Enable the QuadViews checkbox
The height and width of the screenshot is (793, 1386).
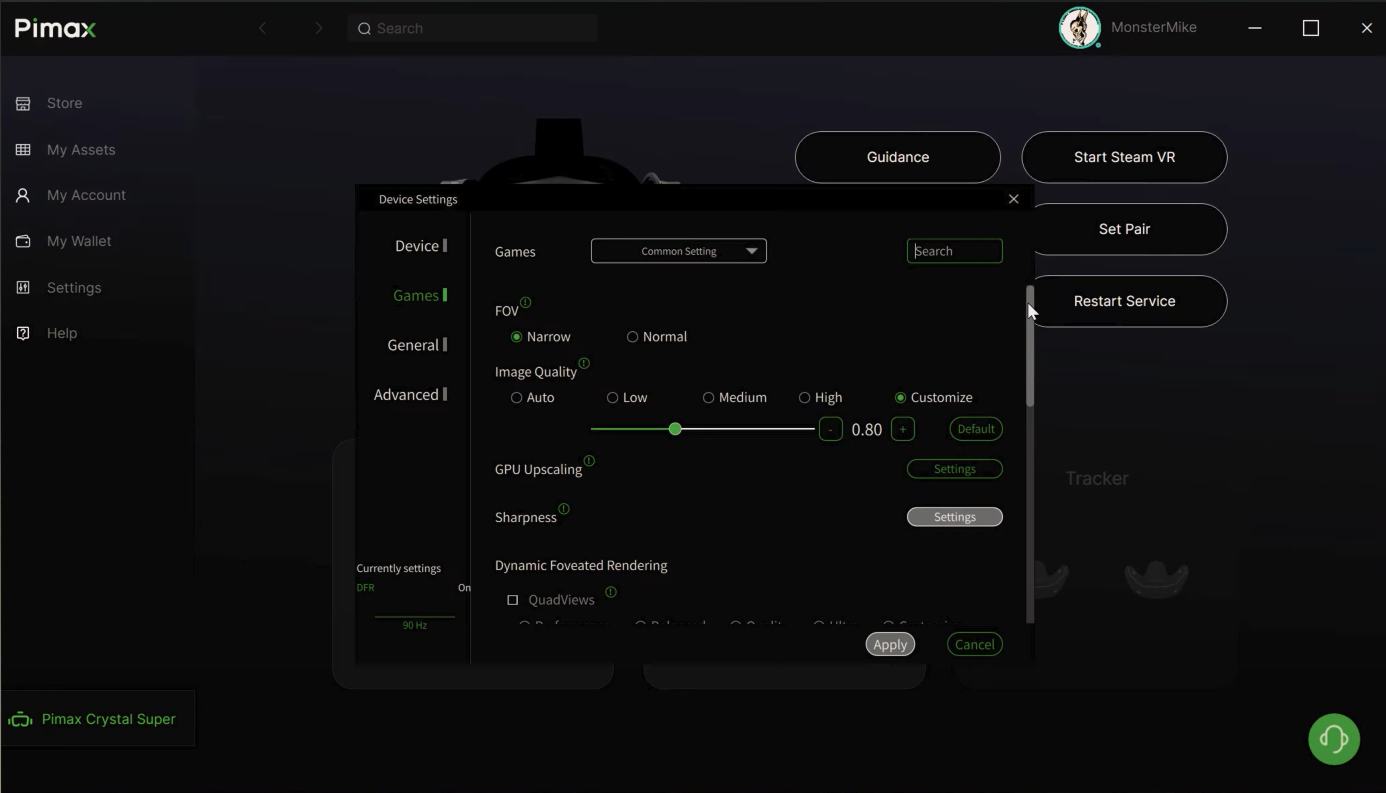point(513,600)
